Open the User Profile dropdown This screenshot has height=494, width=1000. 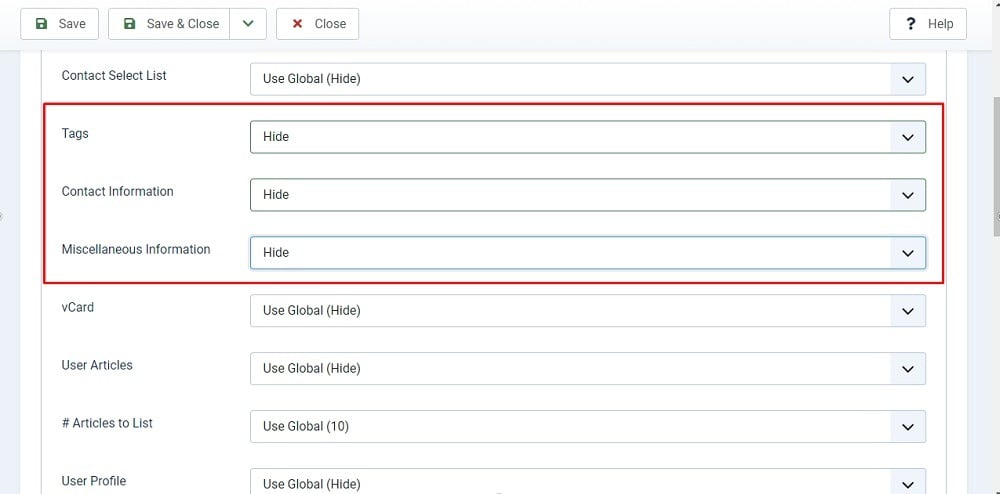(587, 481)
